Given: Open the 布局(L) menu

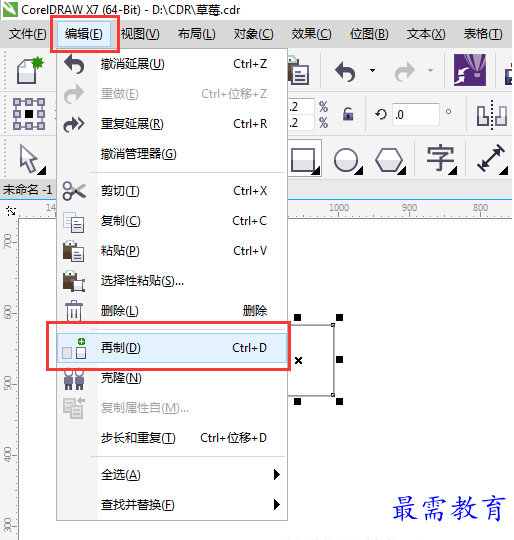Looking at the screenshot, I should tap(197, 34).
